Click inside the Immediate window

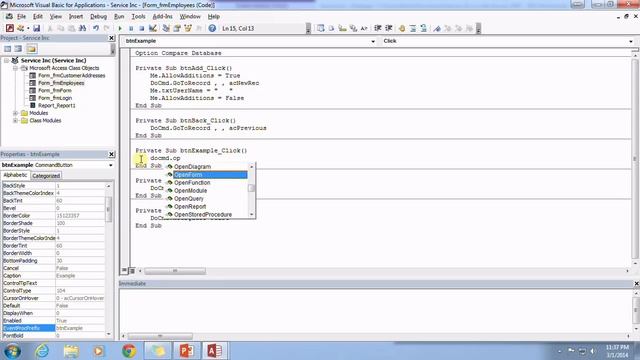click(376, 310)
